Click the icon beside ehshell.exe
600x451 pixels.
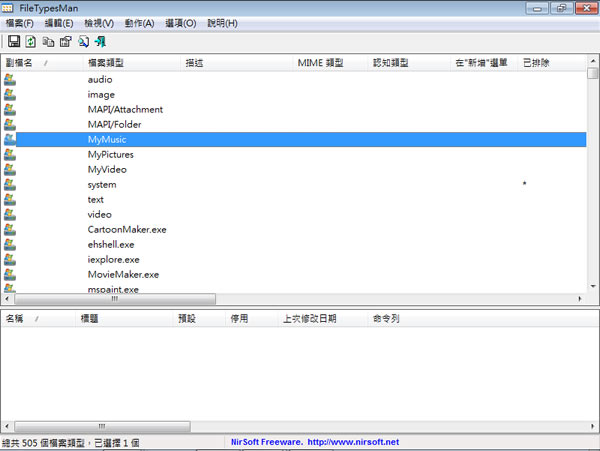coord(10,244)
